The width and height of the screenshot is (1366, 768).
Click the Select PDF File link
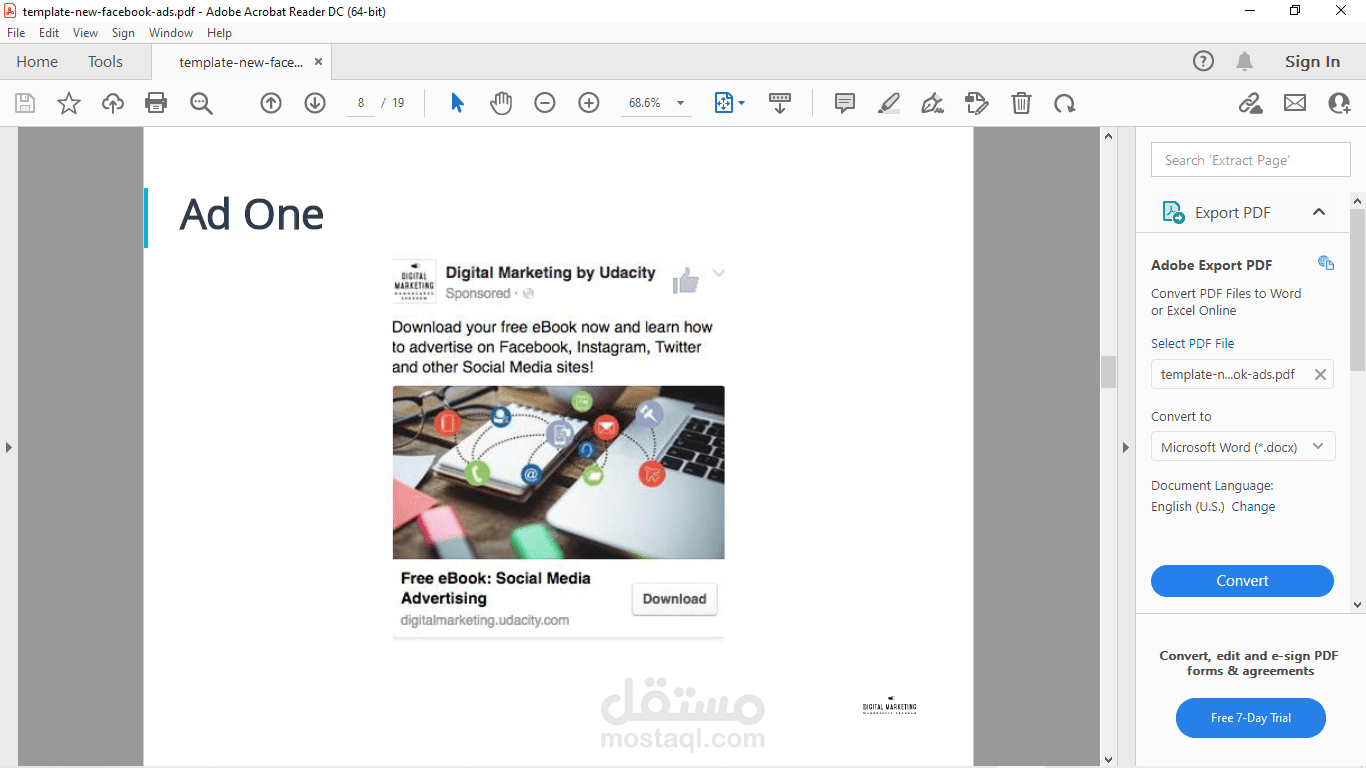(x=1192, y=343)
